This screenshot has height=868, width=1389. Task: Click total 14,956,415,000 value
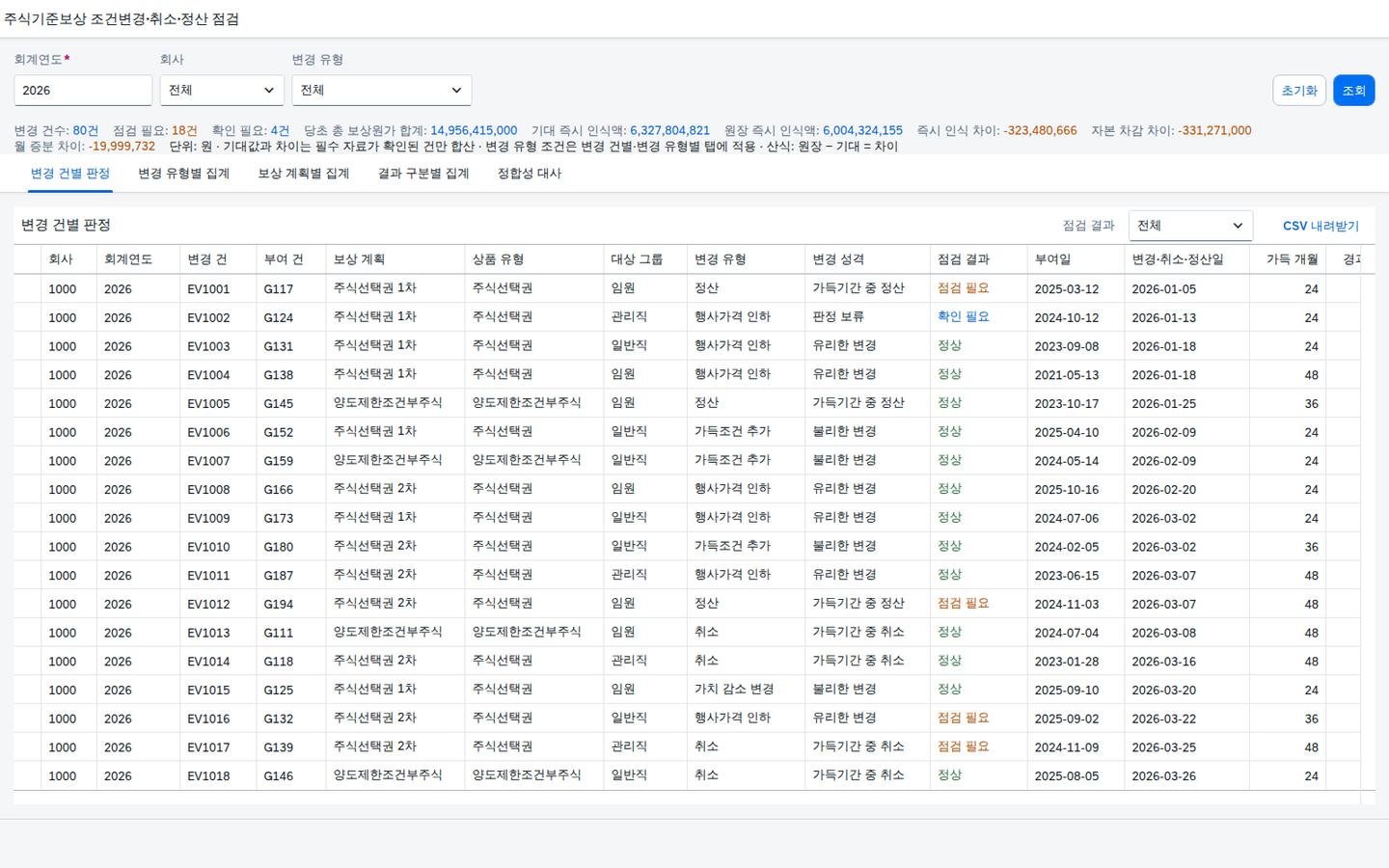click(x=474, y=130)
